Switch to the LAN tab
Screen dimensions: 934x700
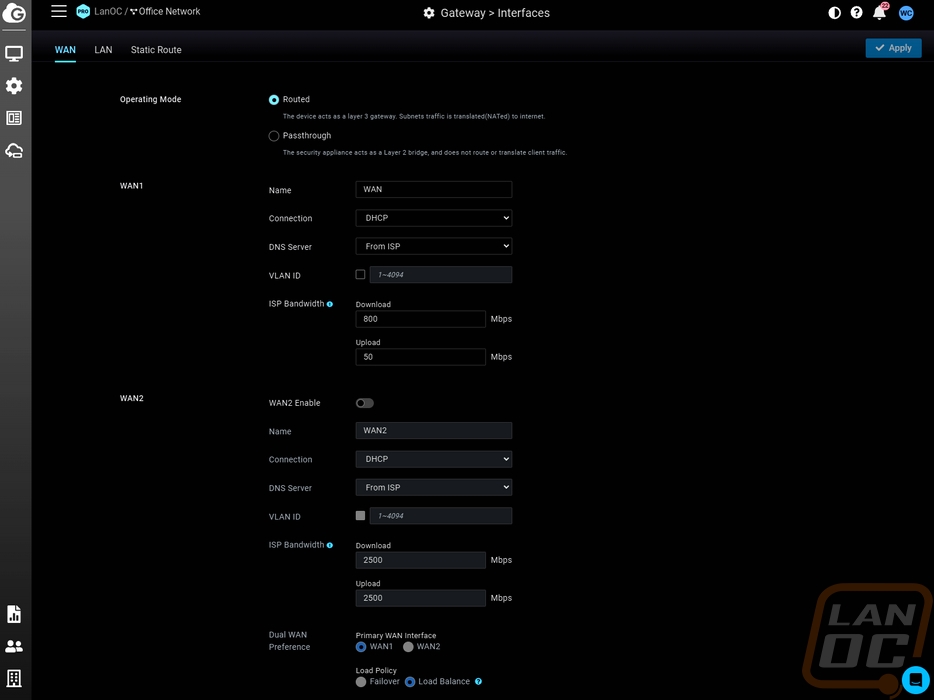103,50
